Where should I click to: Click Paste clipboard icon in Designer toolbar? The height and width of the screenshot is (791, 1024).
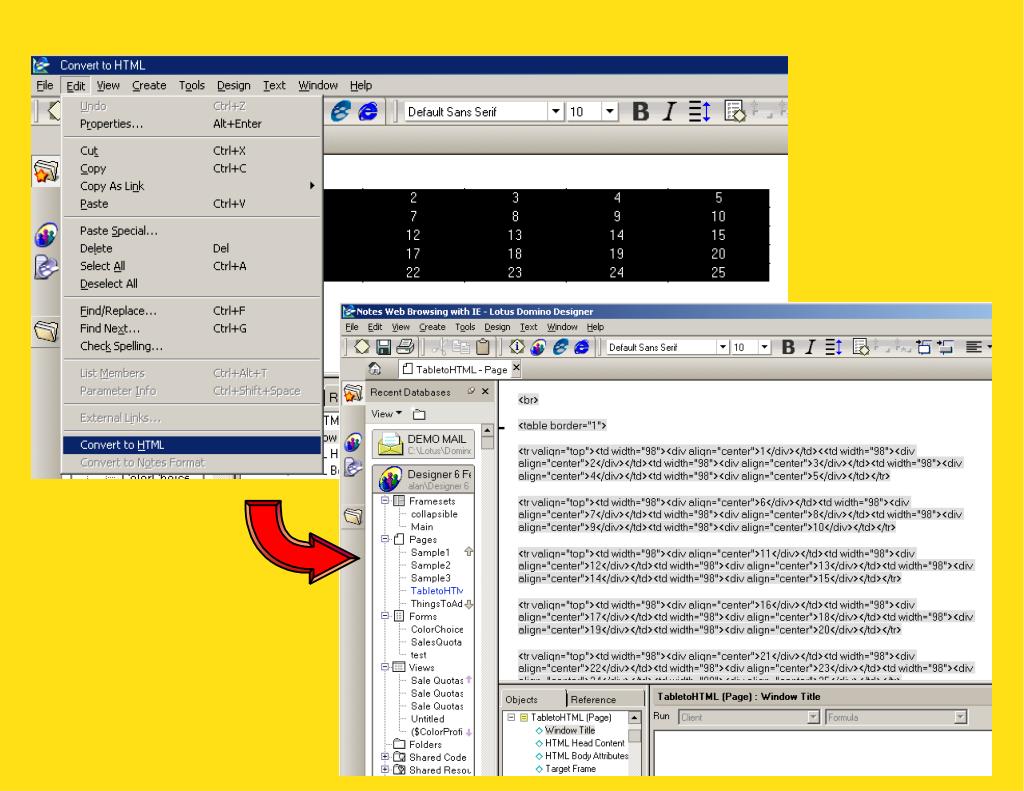pos(483,347)
